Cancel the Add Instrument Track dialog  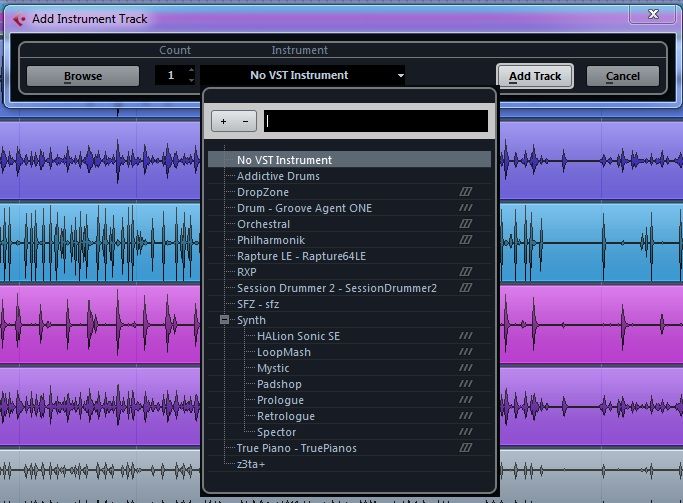coord(622,76)
